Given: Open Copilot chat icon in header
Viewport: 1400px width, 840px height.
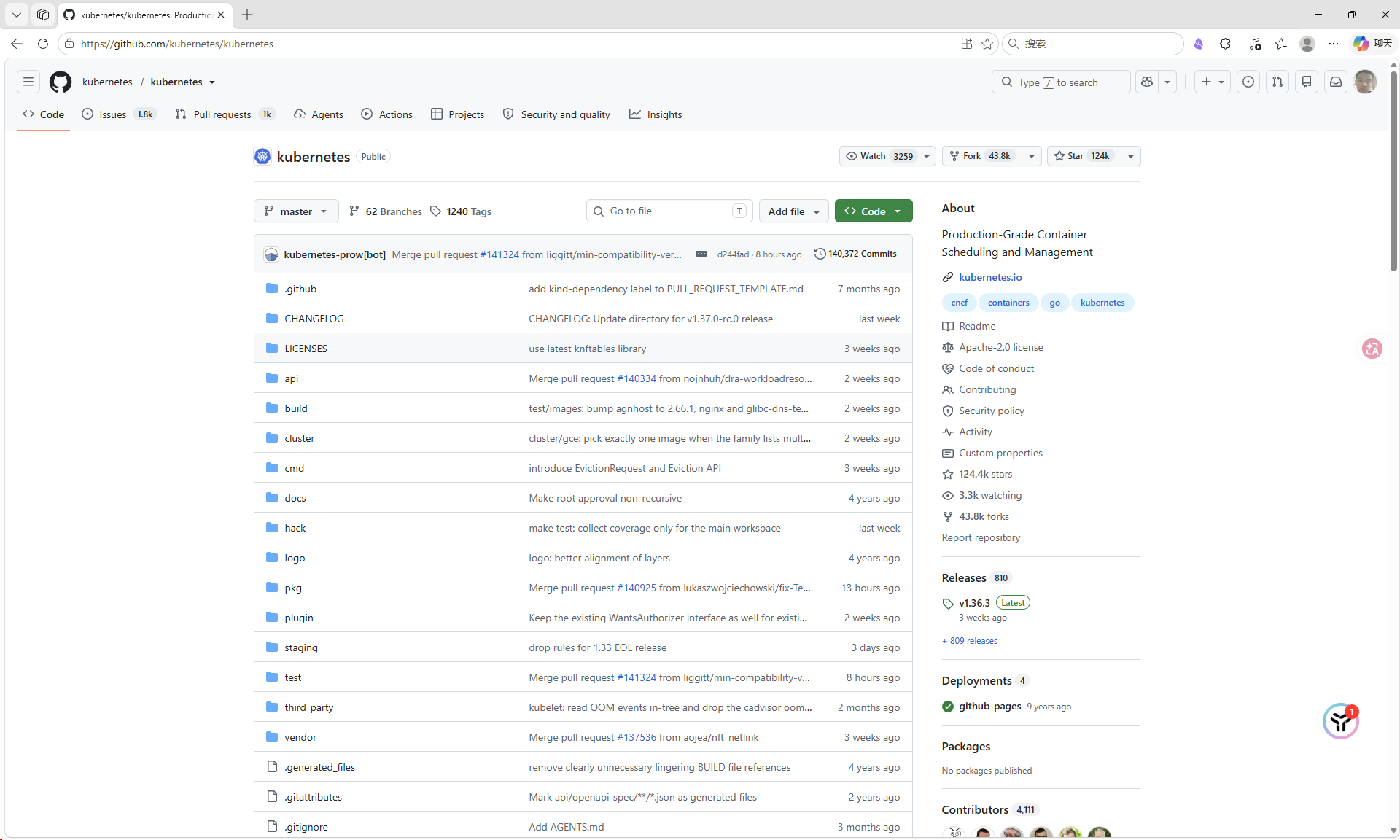Looking at the screenshot, I should pos(1147,82).
